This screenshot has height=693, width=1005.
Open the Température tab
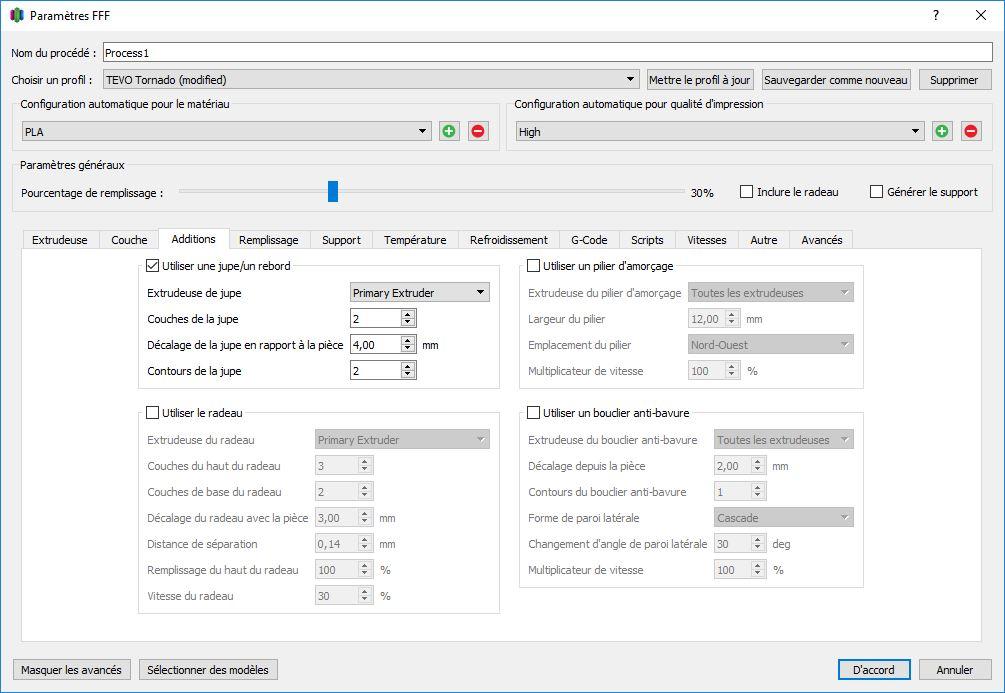[415, 240]
